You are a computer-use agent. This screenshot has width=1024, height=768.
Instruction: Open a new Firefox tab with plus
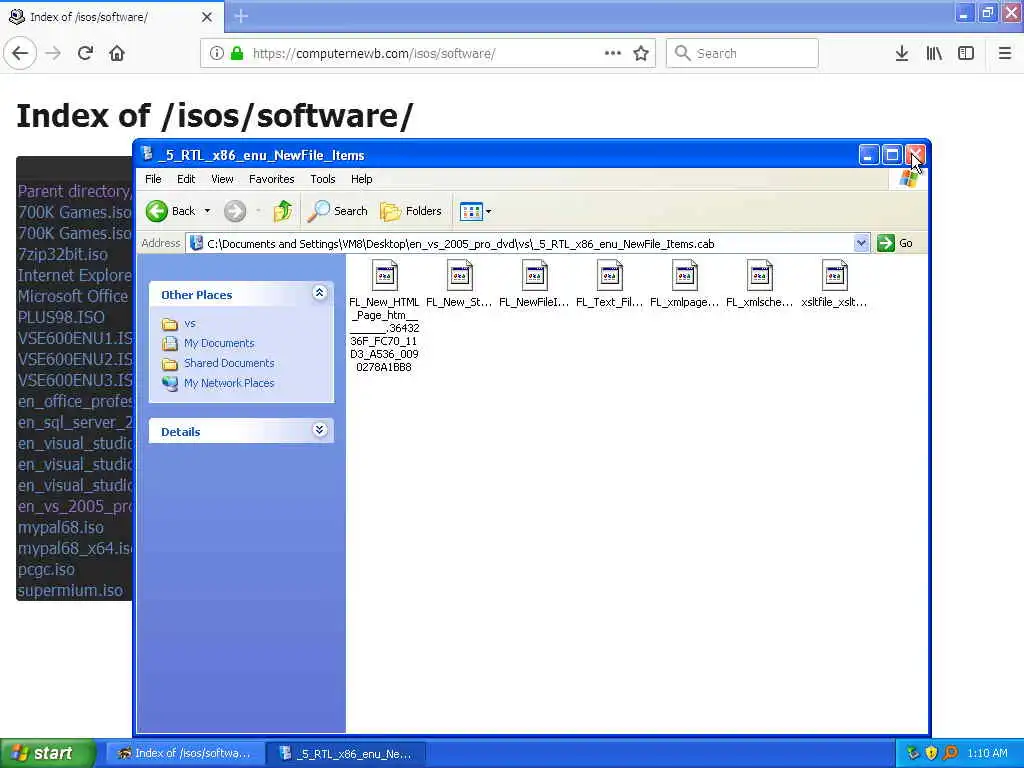(241, 16)
